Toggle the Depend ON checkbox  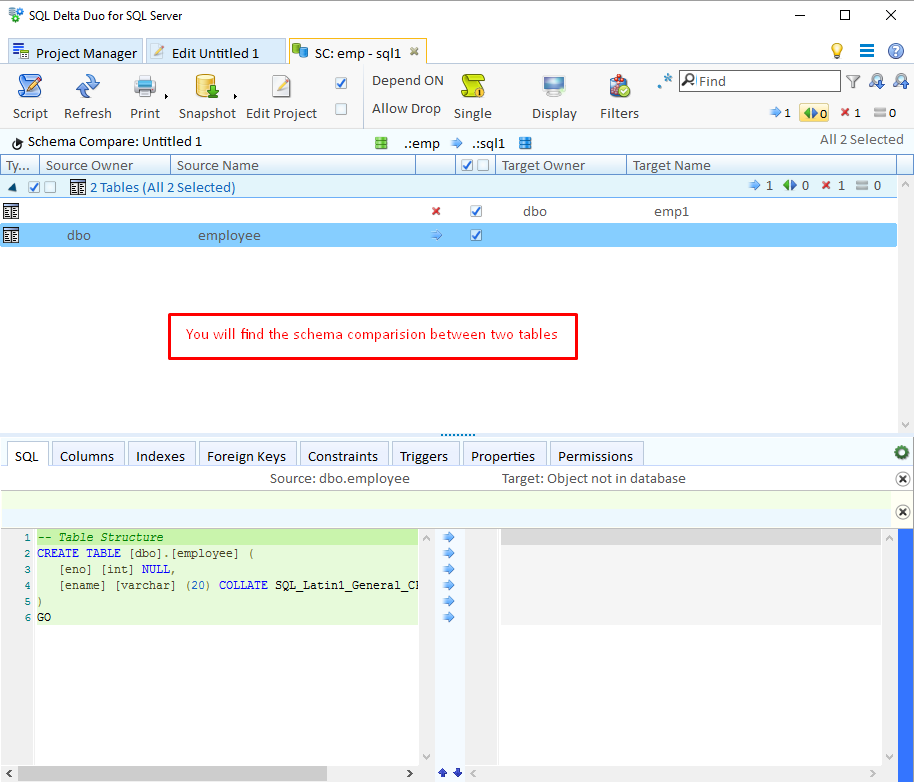coord(341,82)
